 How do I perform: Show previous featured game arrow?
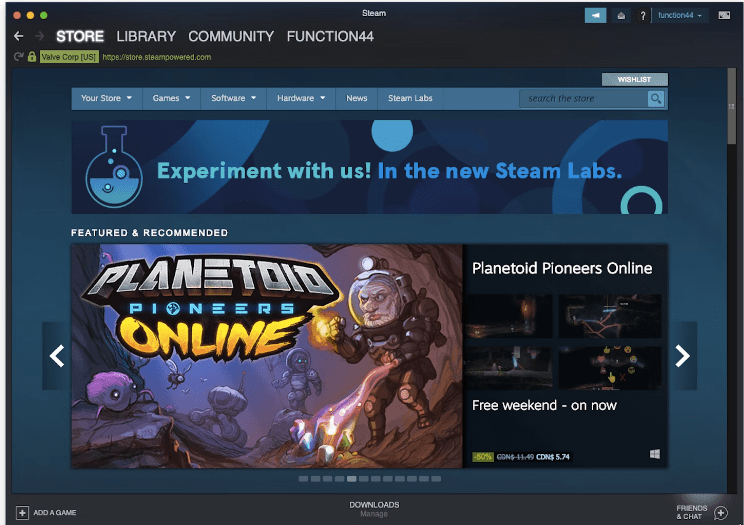57,356
